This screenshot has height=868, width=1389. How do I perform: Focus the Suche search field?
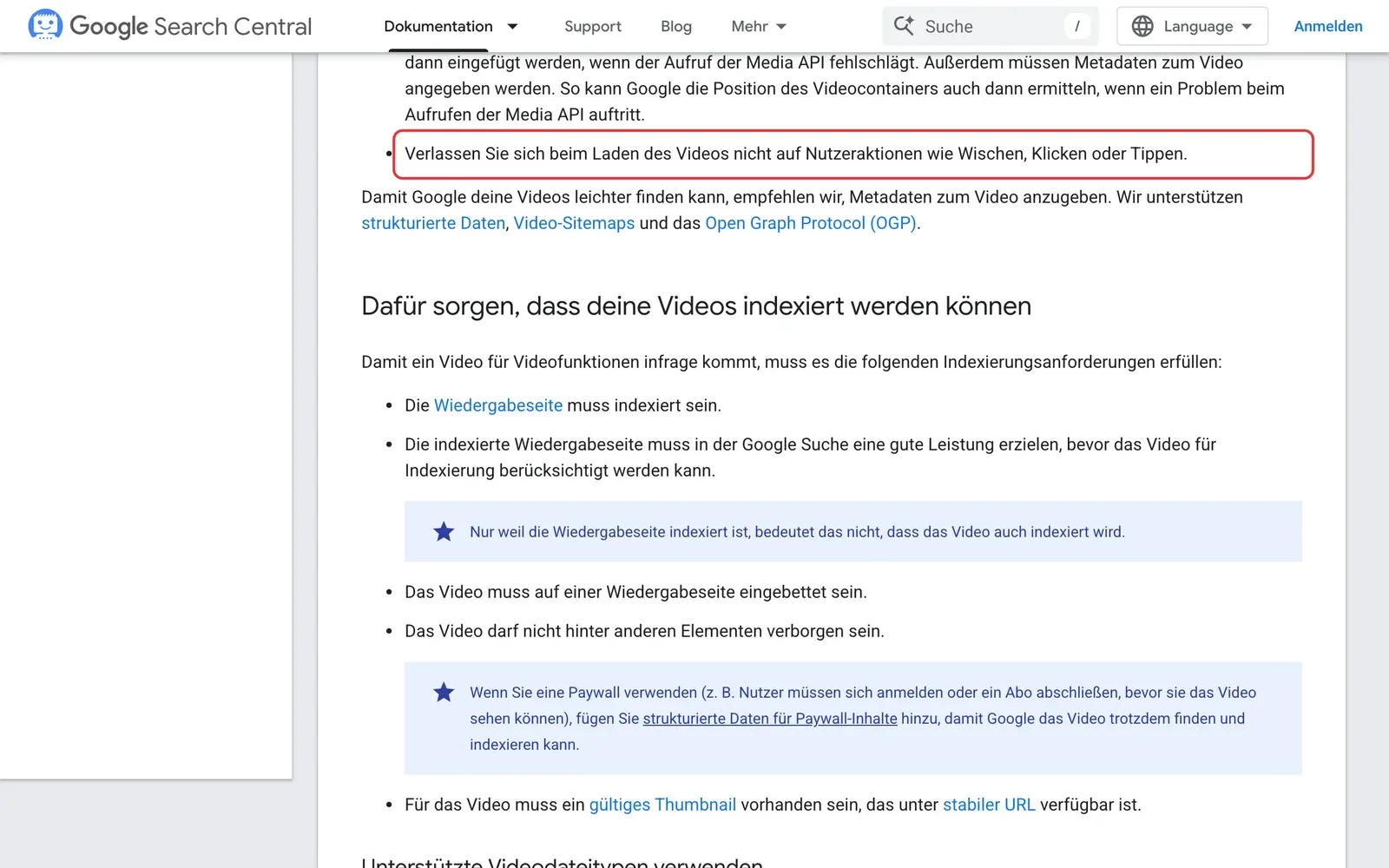[991, 26]
